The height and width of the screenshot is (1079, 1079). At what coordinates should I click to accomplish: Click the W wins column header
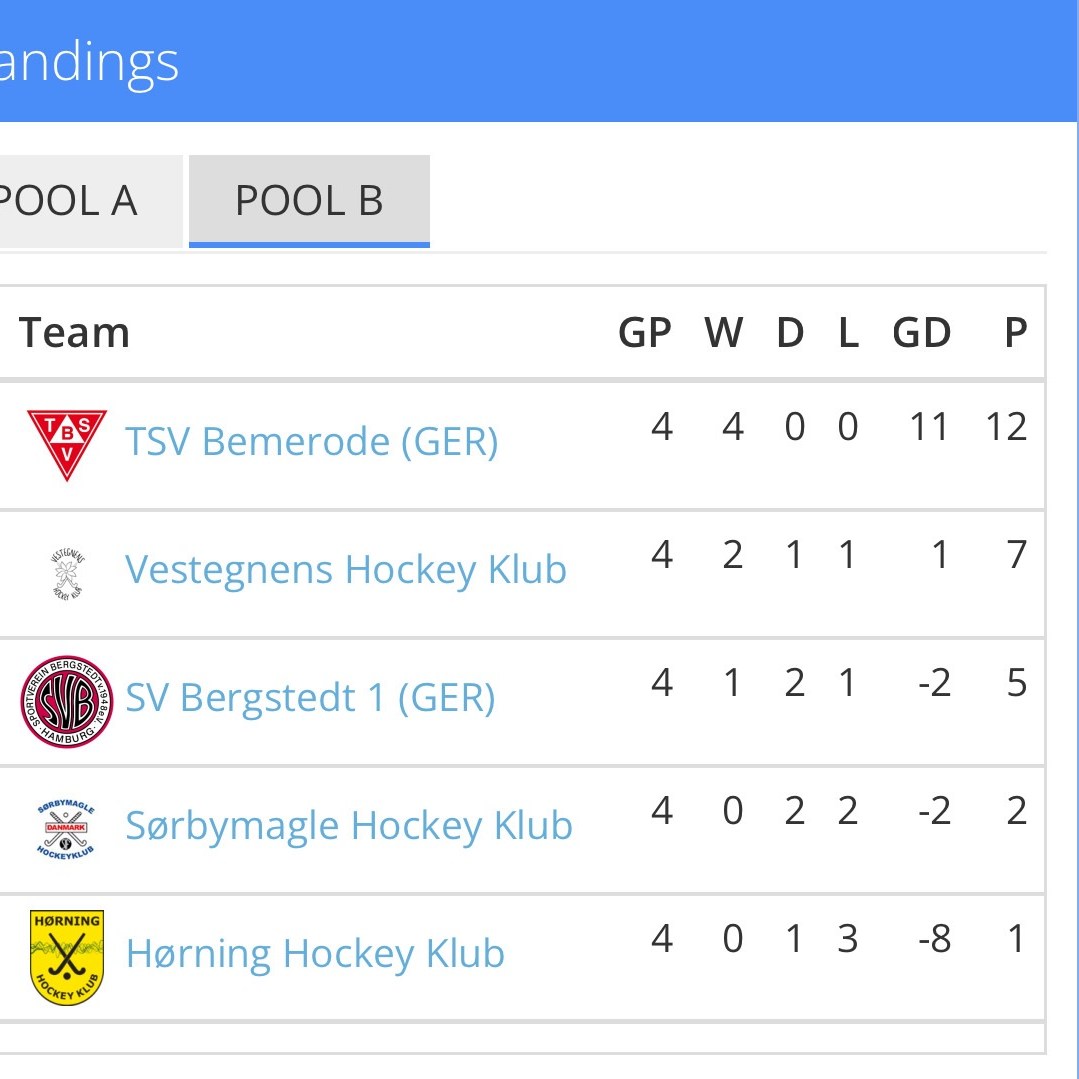coord(724,333)
